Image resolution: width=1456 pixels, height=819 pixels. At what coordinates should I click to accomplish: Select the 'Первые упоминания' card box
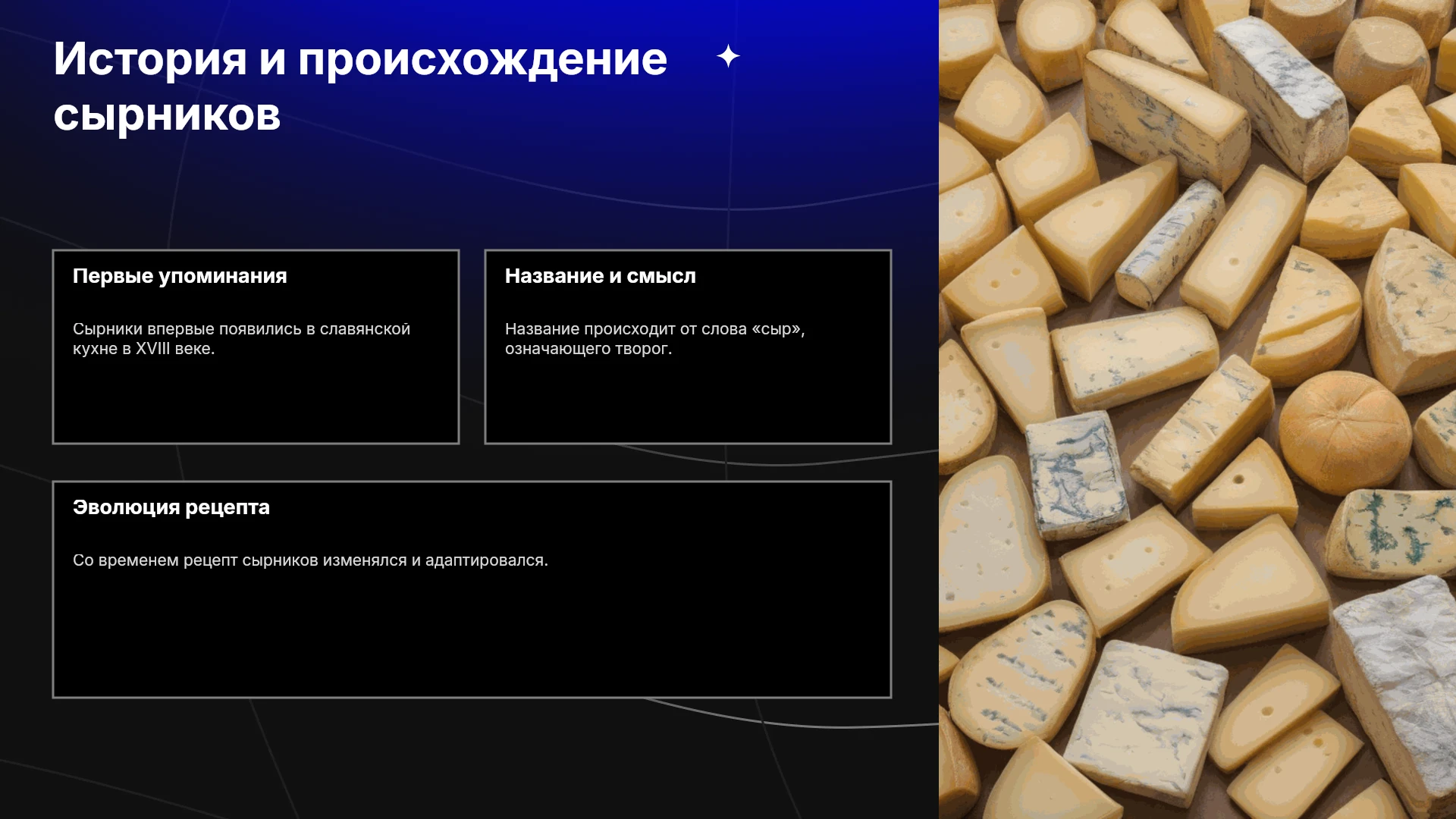point(256,347)
